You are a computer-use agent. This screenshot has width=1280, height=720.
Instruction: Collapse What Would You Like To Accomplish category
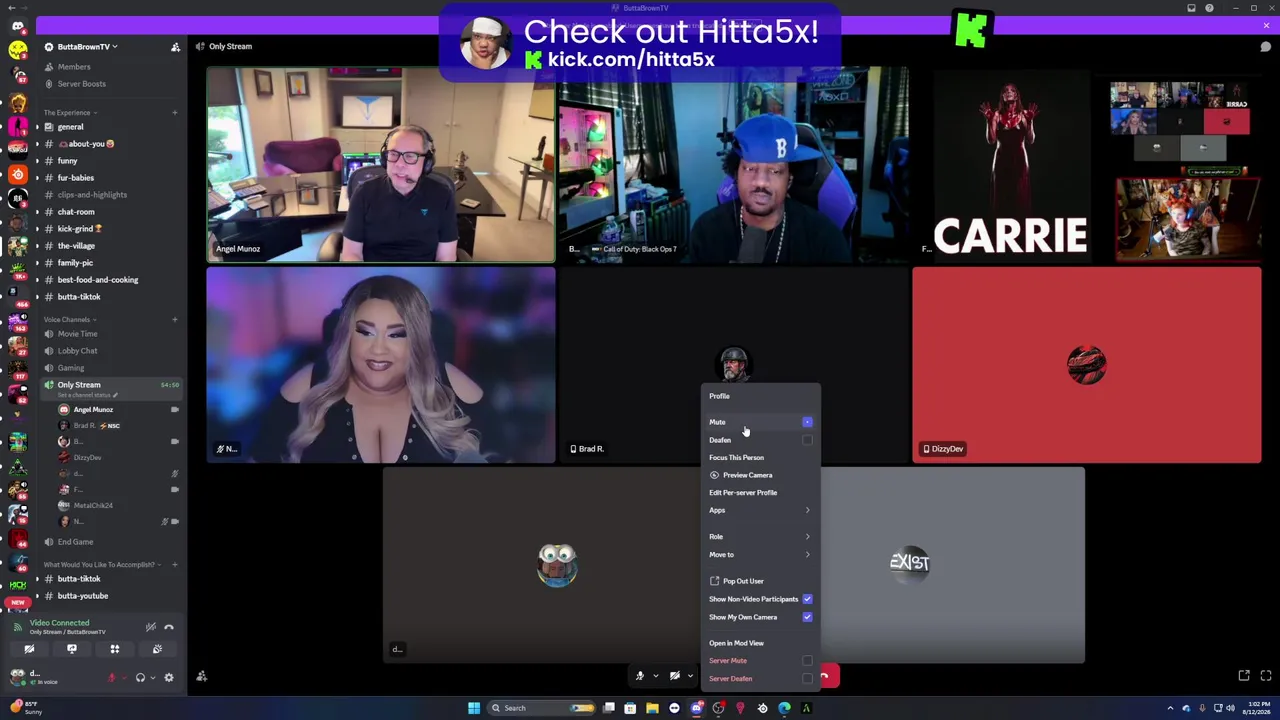[x=101, y=565]
